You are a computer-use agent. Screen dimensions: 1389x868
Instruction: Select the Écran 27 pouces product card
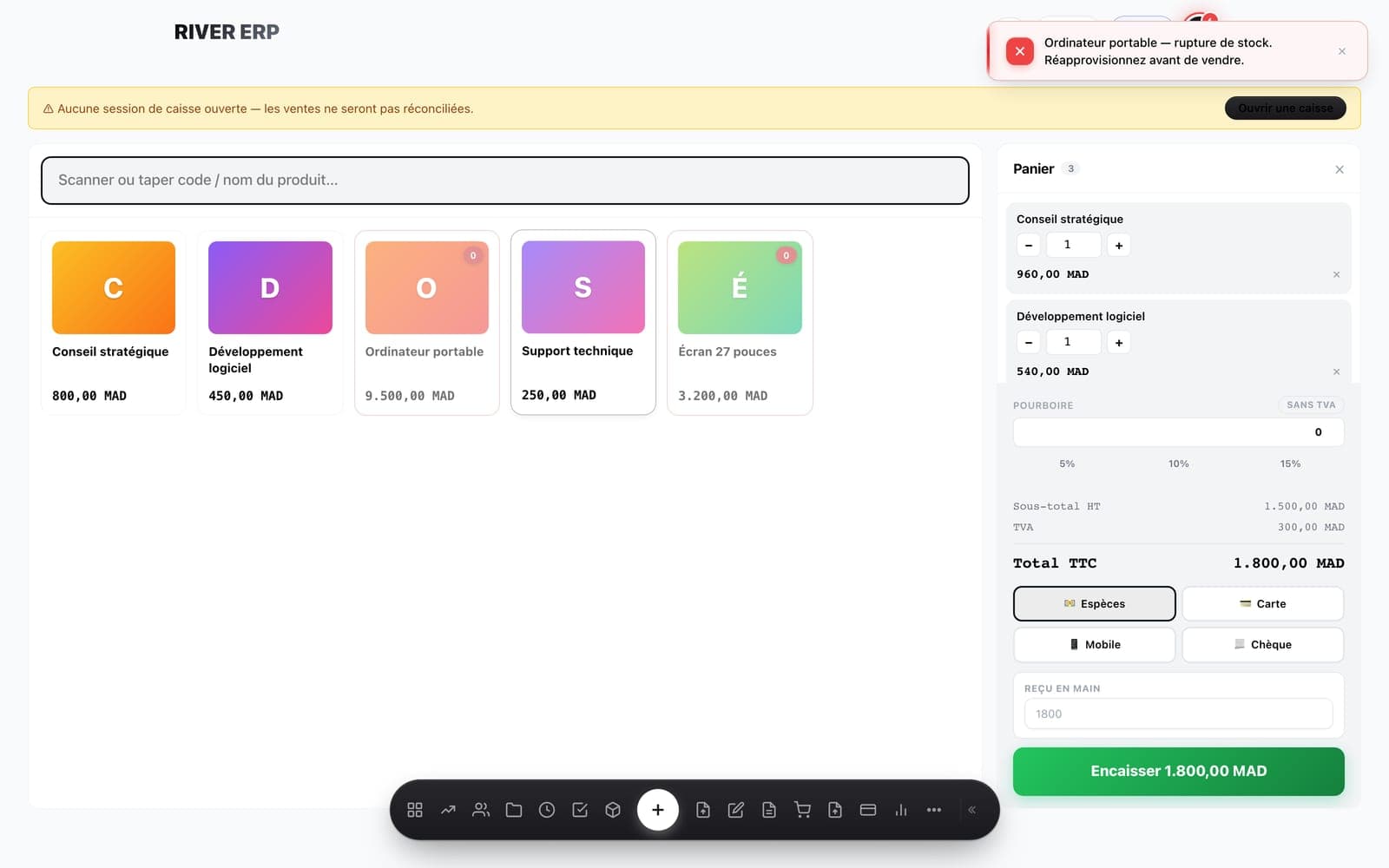(x=740, y=323)
